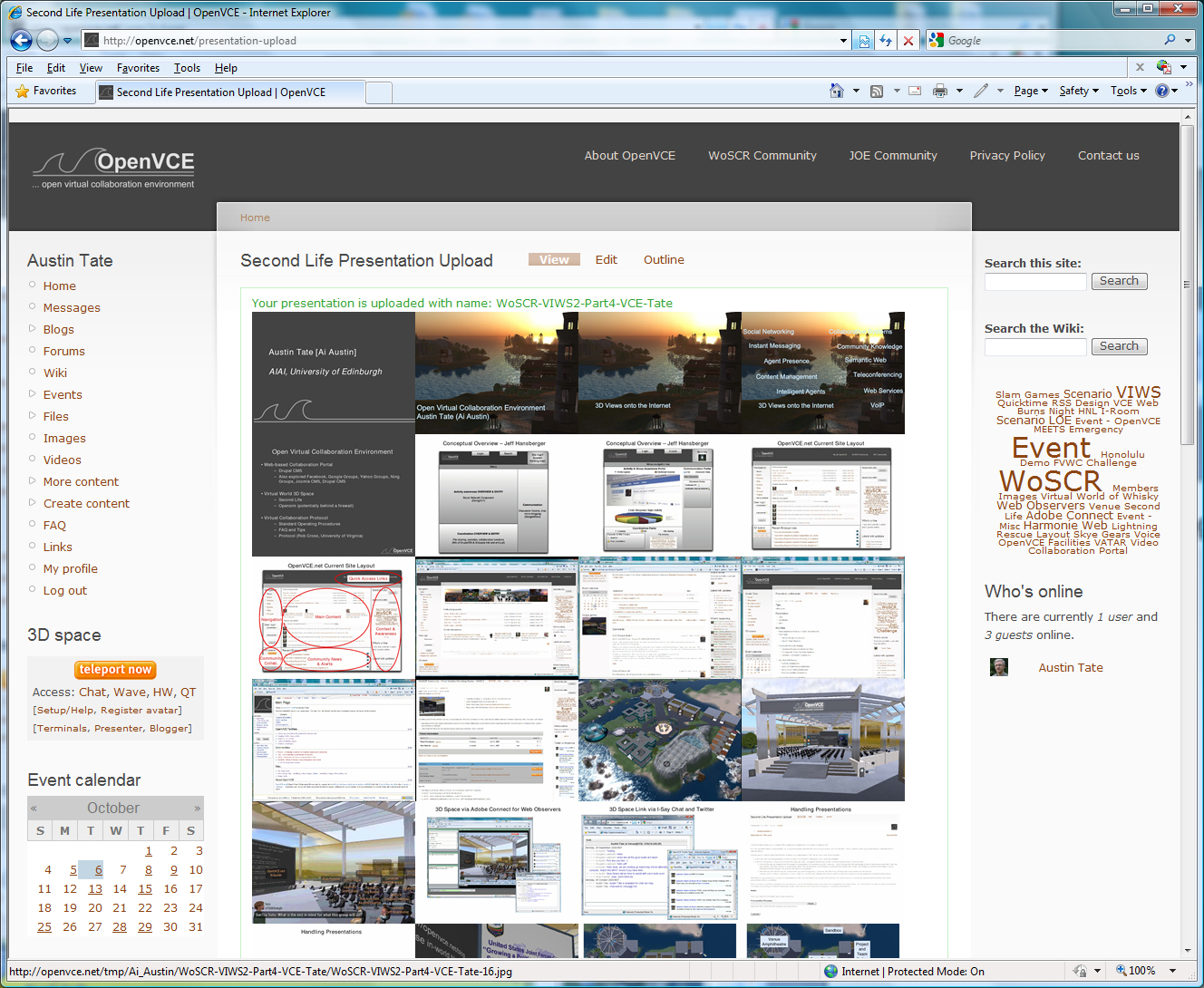
Task: Open the Safety menu dropdown
Action: pyautogui.click(x=1079, y=91)
